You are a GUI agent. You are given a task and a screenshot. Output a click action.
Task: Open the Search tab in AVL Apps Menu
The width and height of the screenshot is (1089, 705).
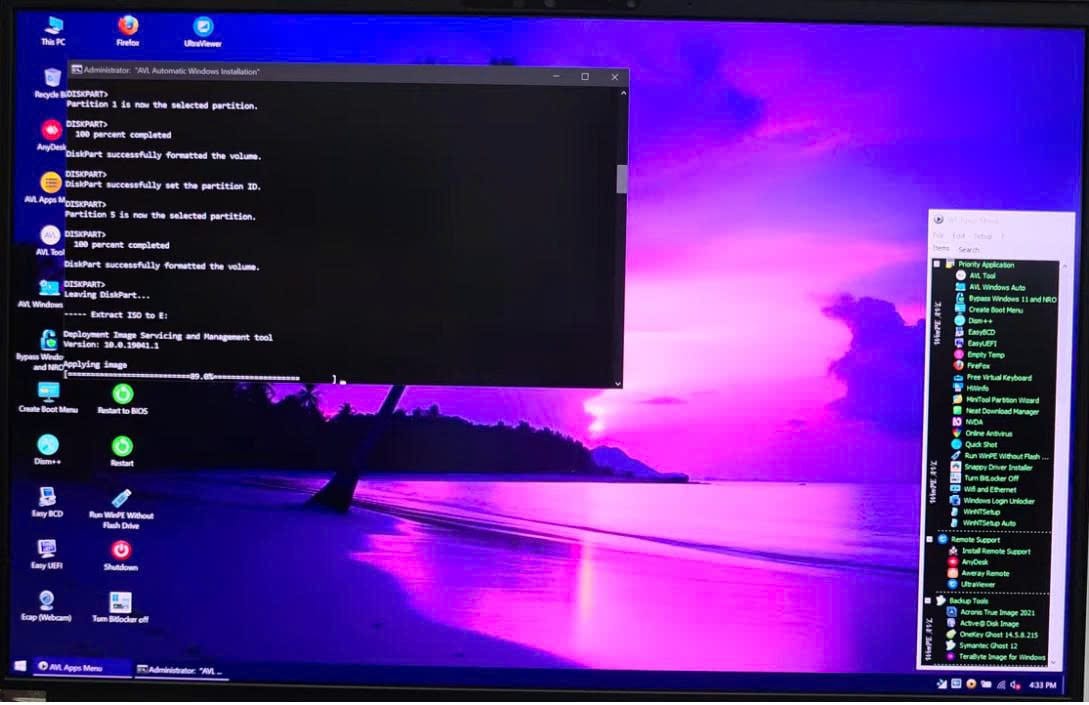click(969, 249)
